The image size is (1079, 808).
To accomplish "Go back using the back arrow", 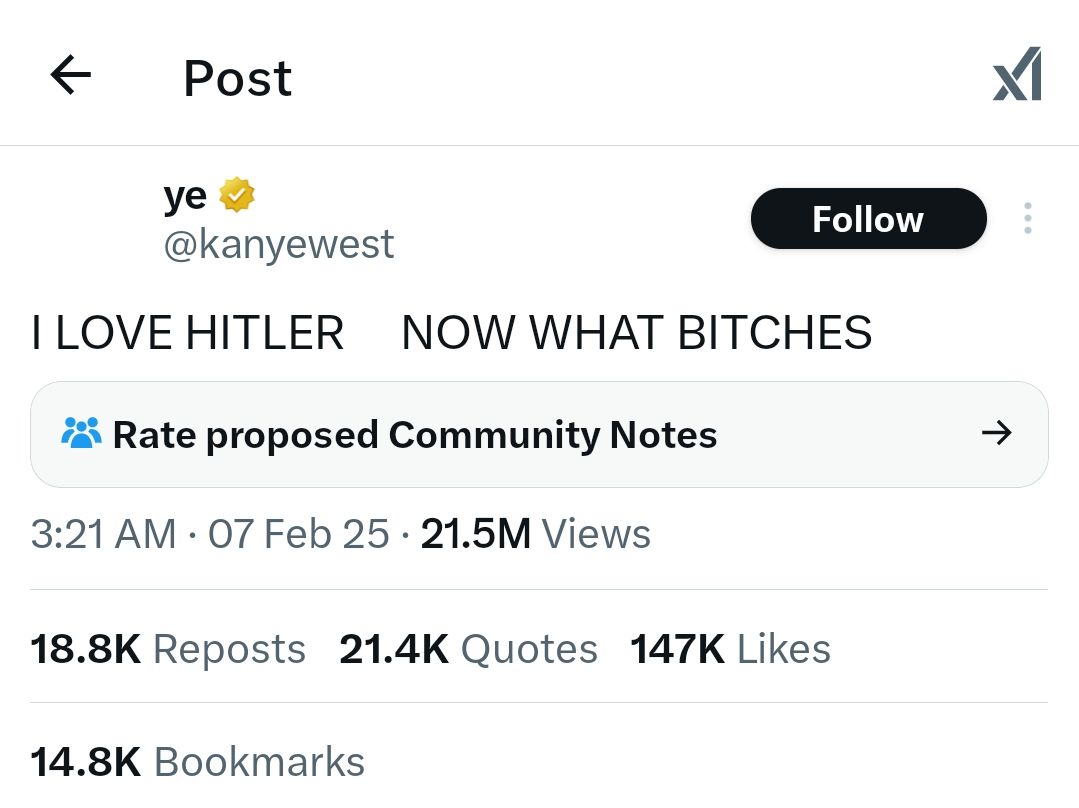I will [x=70, y=75].
